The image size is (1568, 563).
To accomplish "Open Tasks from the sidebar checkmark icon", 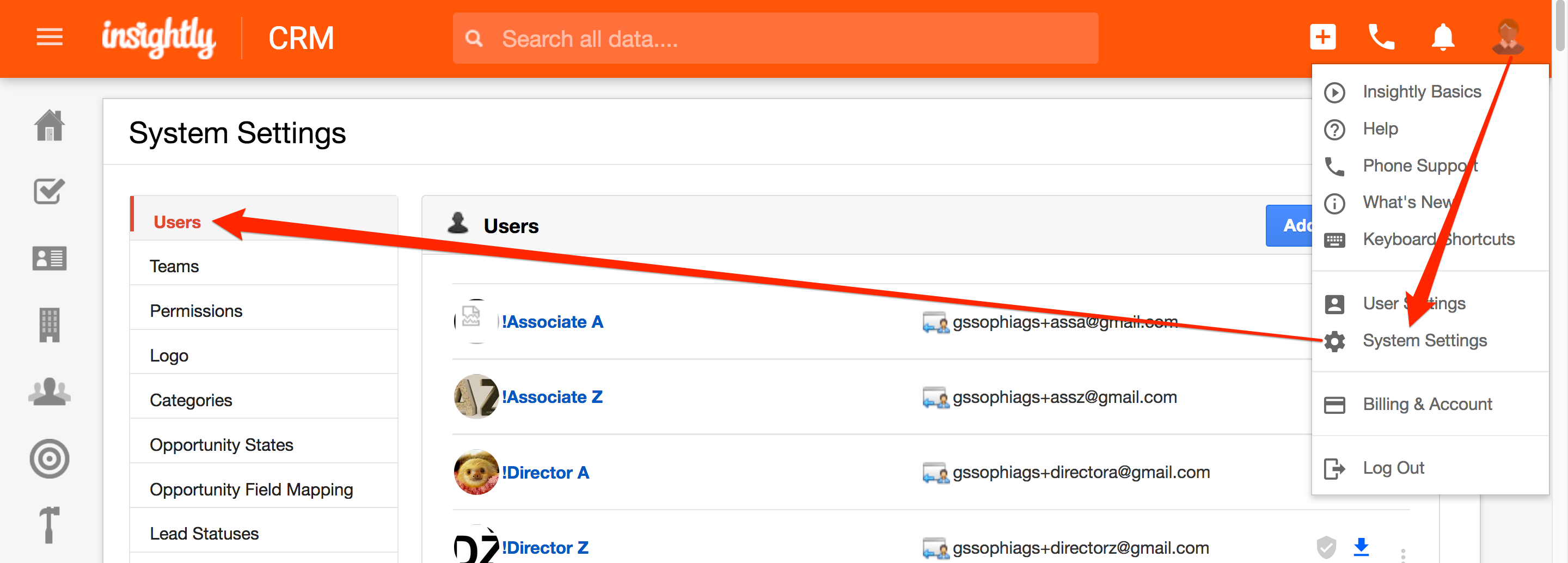I will coord(50,192).
